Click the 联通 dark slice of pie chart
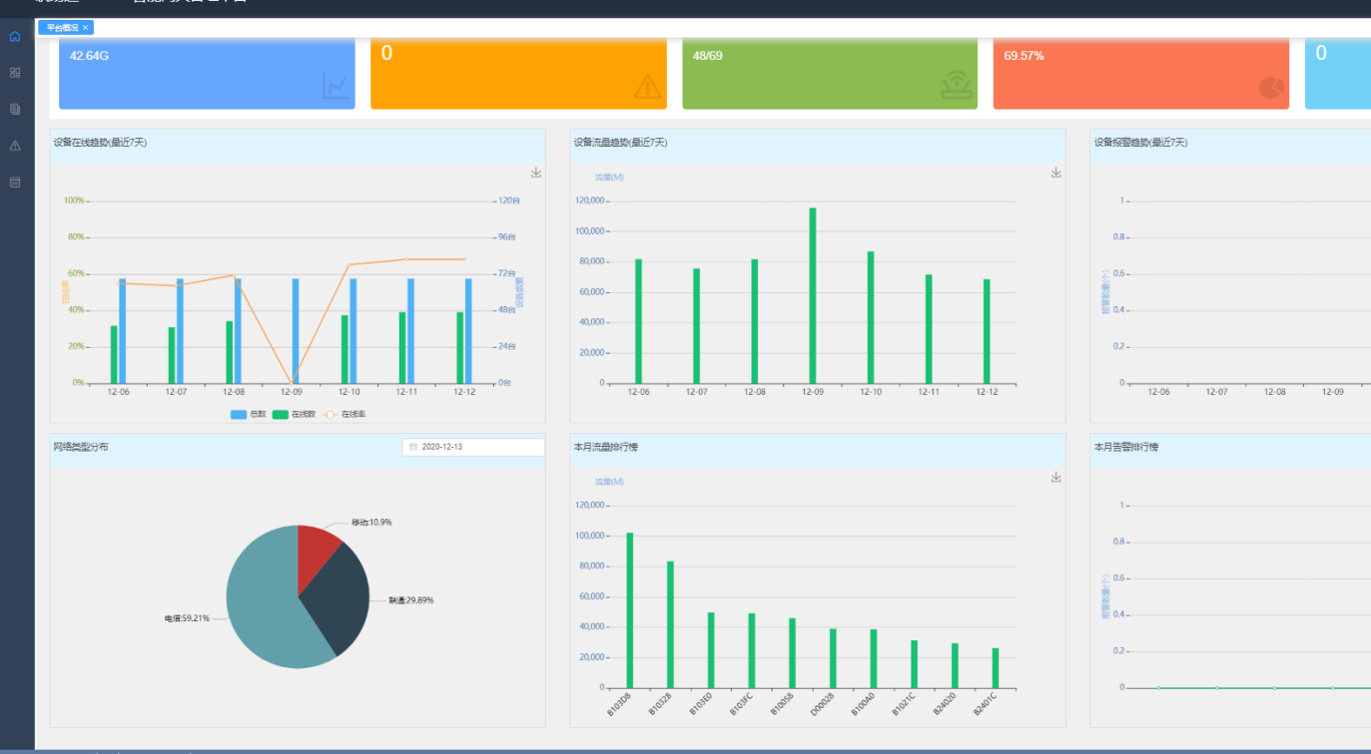Viewport: 1371px width, 754px height. (336, 598)
